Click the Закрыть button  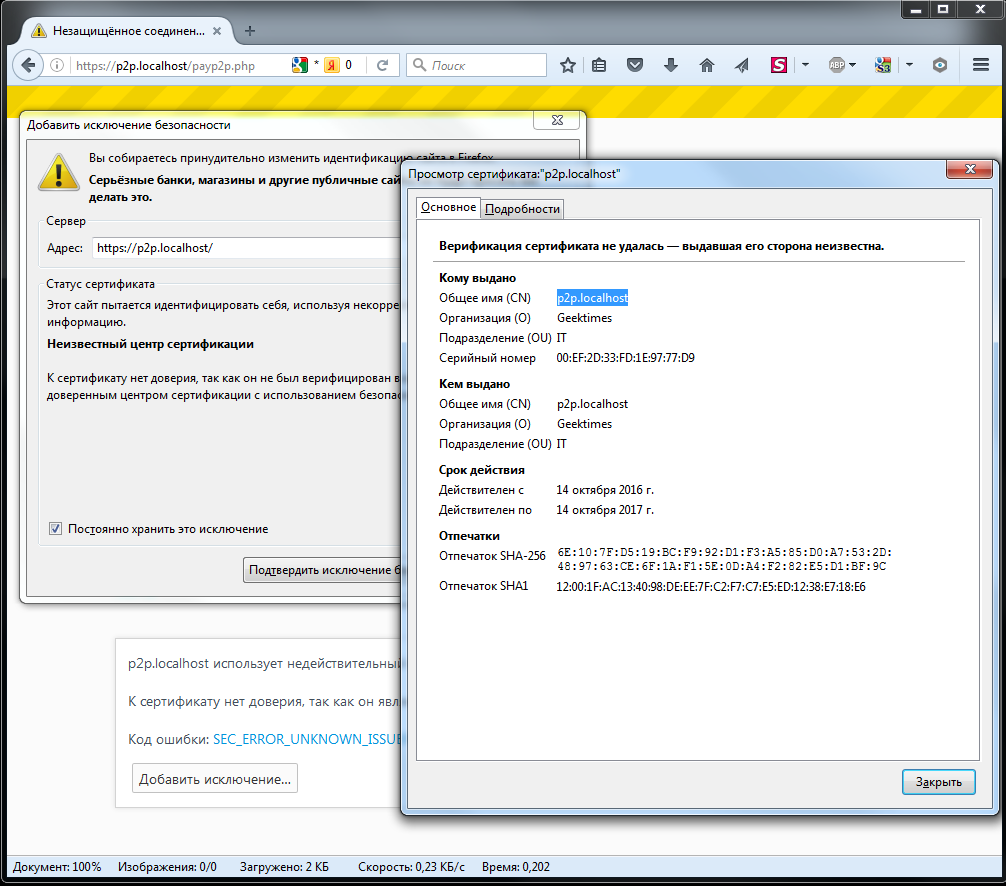(x=939, y=782)
